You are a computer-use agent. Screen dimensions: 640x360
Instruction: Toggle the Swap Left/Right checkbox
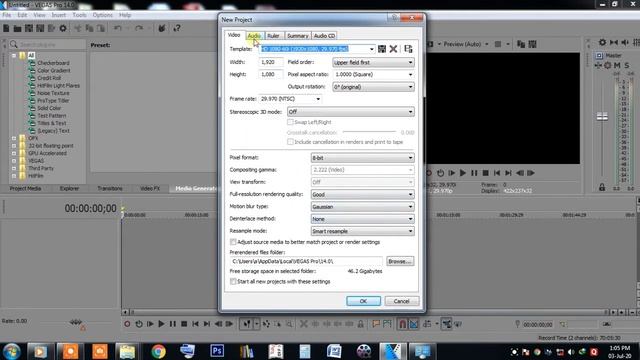coord(290,122)
